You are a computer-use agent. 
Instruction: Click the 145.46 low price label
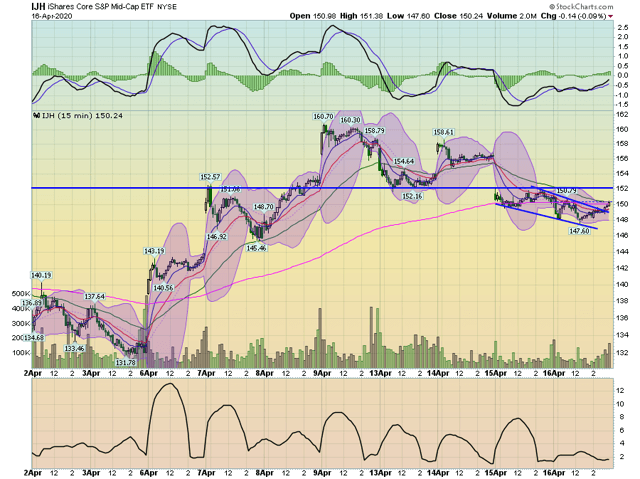click(x=256, y=248)
